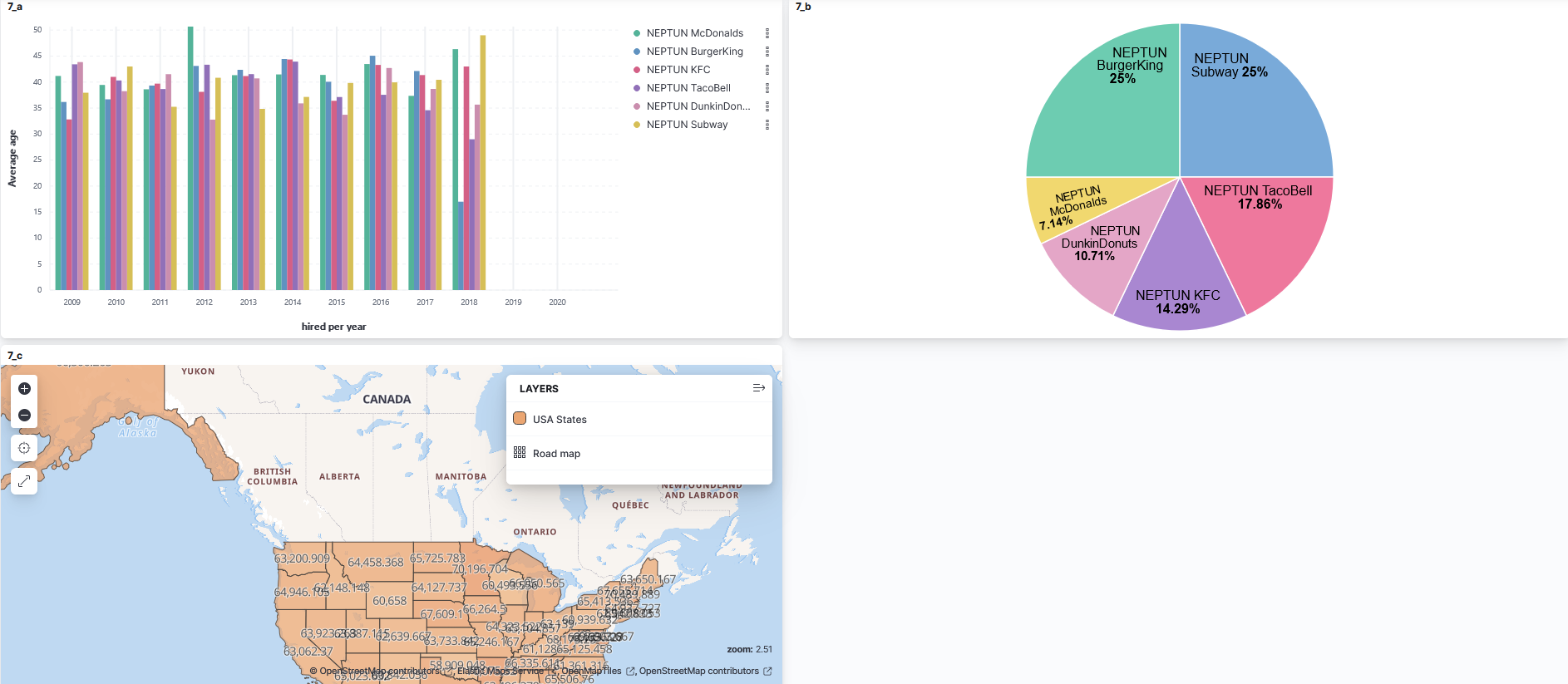Click the ONTARIO map label
Screen dimensions: 1568x684
click(x=535, y=532)
